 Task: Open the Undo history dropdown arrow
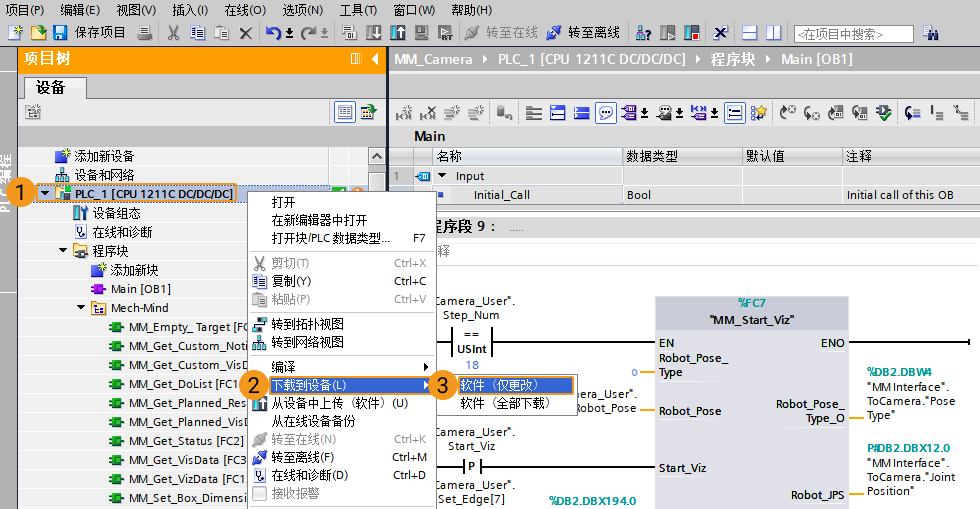point(289,33)
